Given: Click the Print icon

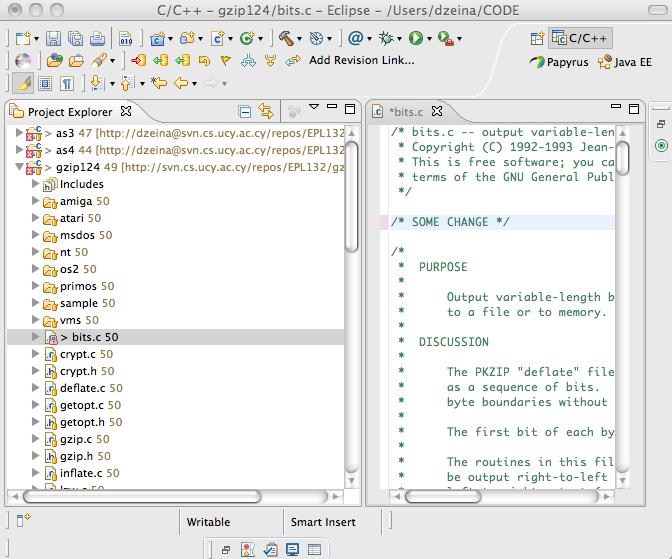Looking at the screenshot, I should pyautogui.click(x=97, y=39).
